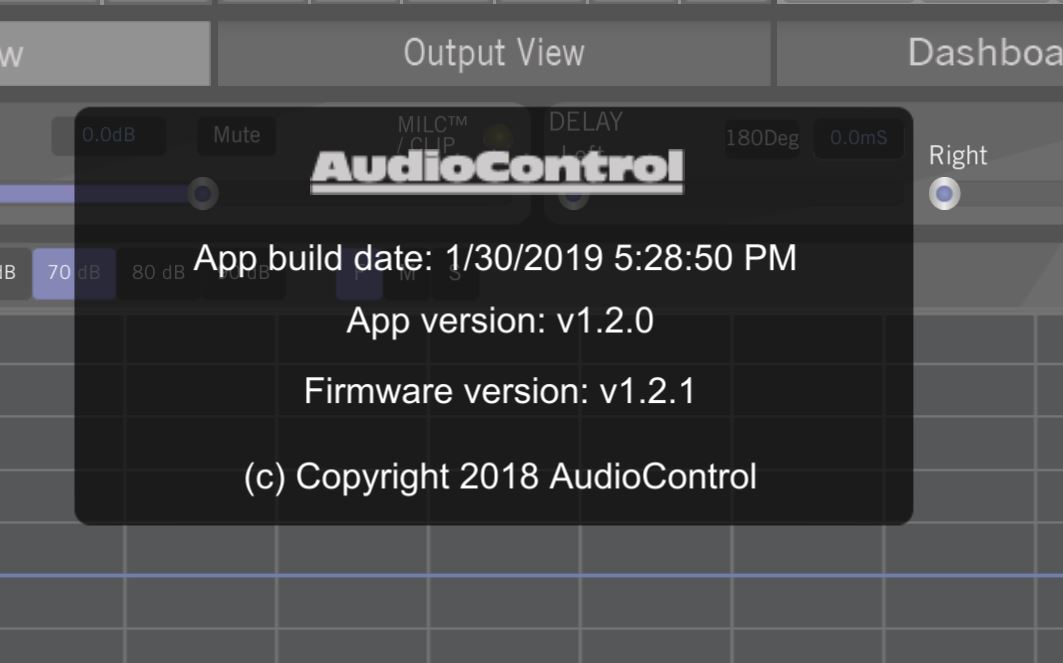This screenshot has width=1063, height=663.
Task: Select the 90 dB button behind the dialog
Action: (243, 273)
